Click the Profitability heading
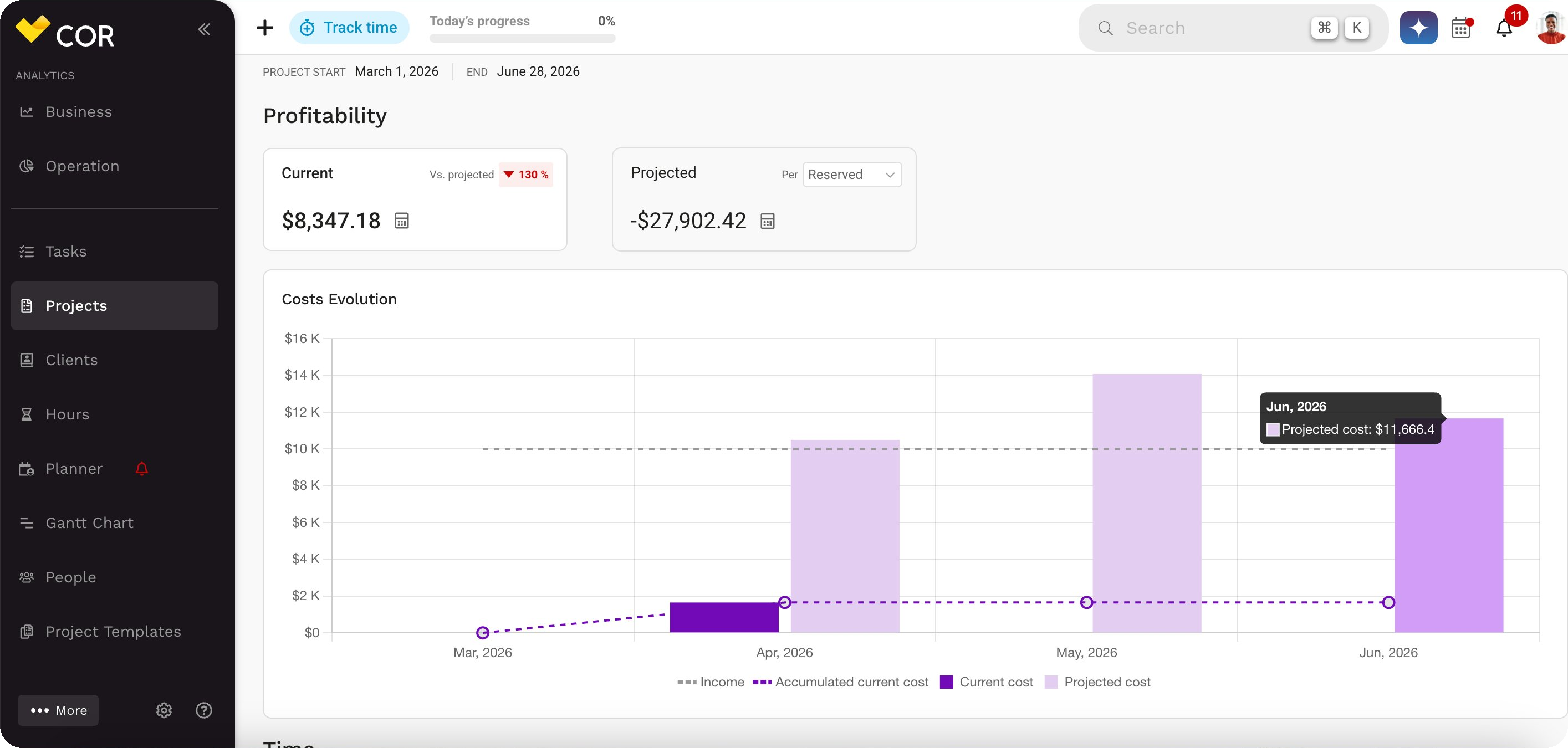This screenshot has width=1568, height=748. tap(325, 116)
